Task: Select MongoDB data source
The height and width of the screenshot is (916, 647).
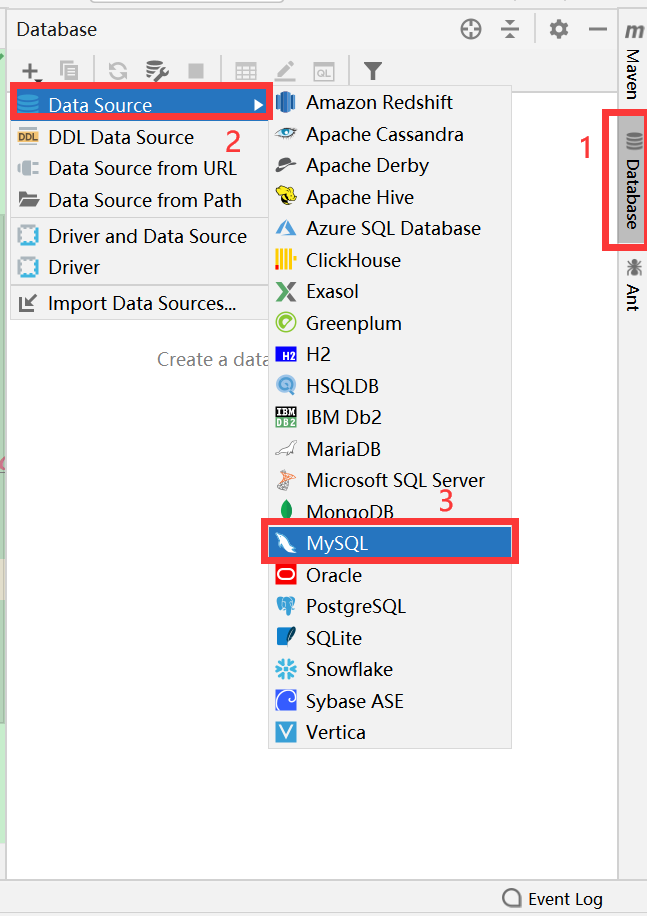Action: click(x=389, y=511)
